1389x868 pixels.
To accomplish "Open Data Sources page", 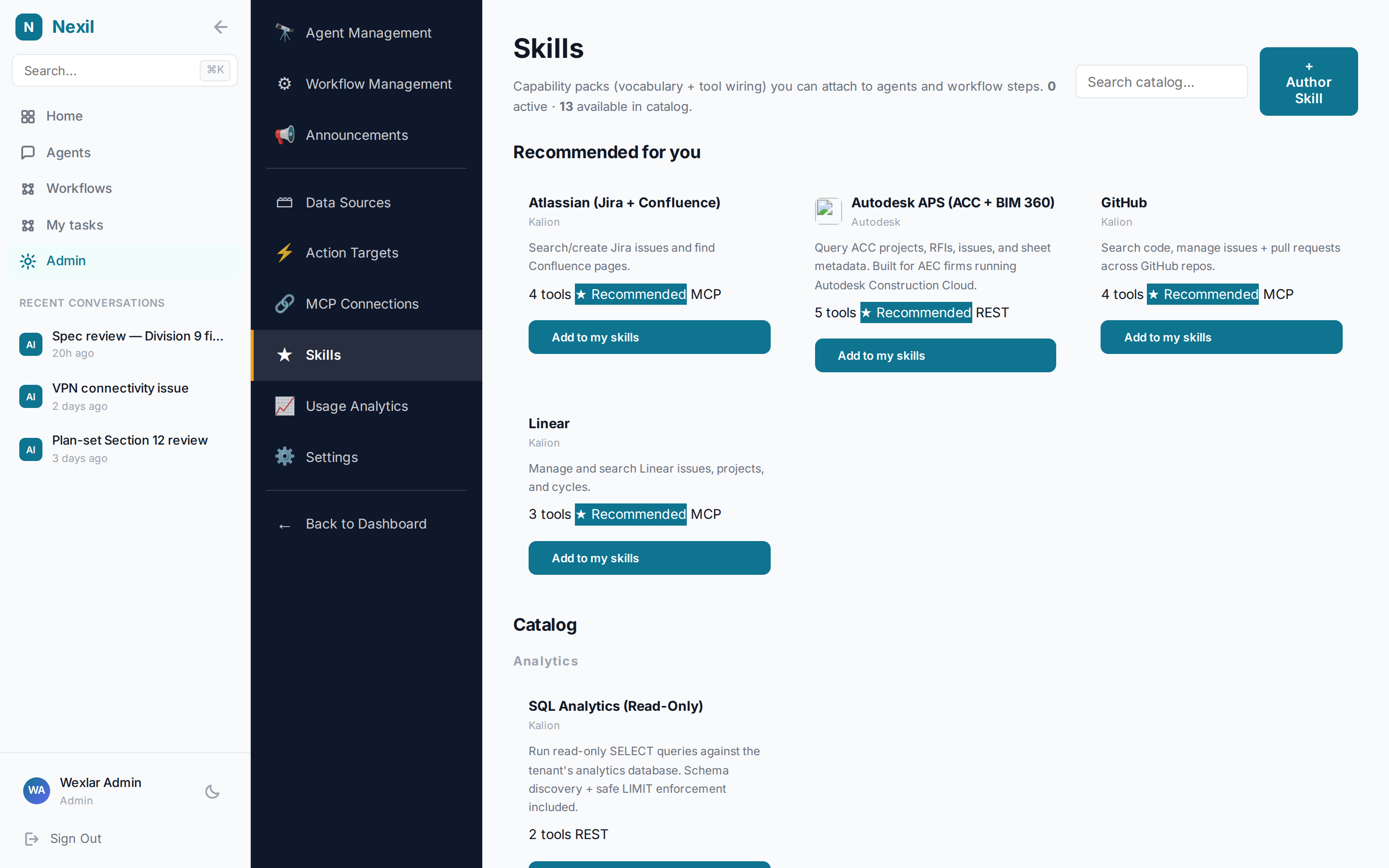I will tap(366, 203).
